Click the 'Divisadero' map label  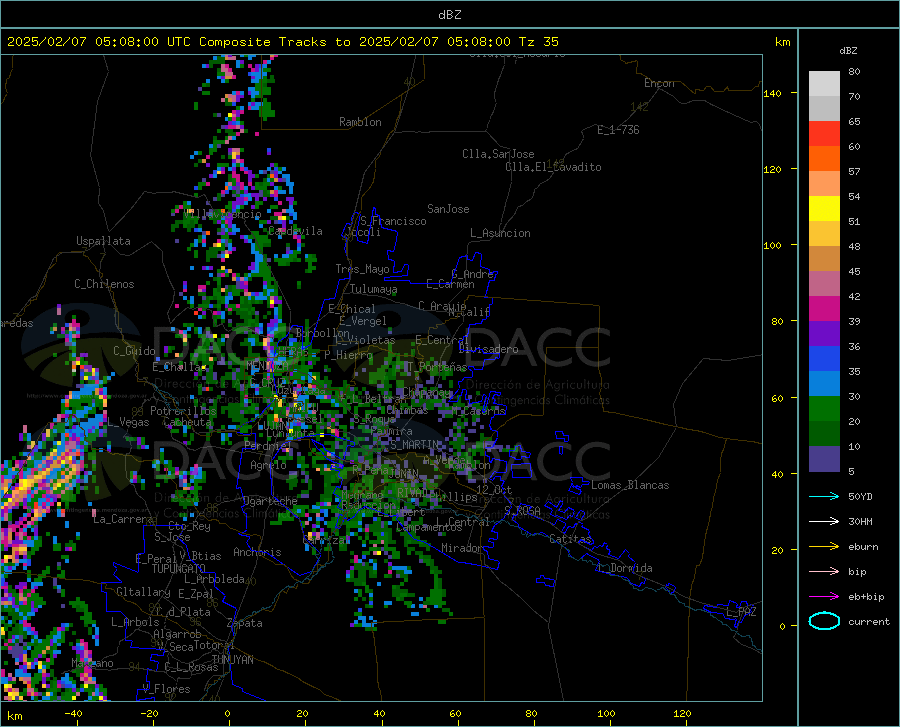488,349
